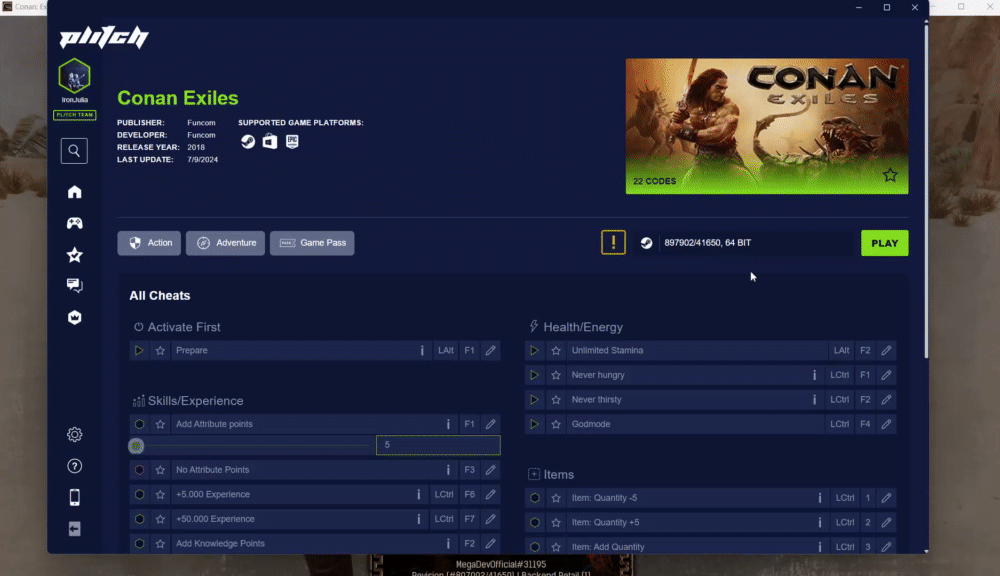Screen dimensions: 1000x576
Task: Open the search icon in sidebar
Action: click(x=75, y=151)
